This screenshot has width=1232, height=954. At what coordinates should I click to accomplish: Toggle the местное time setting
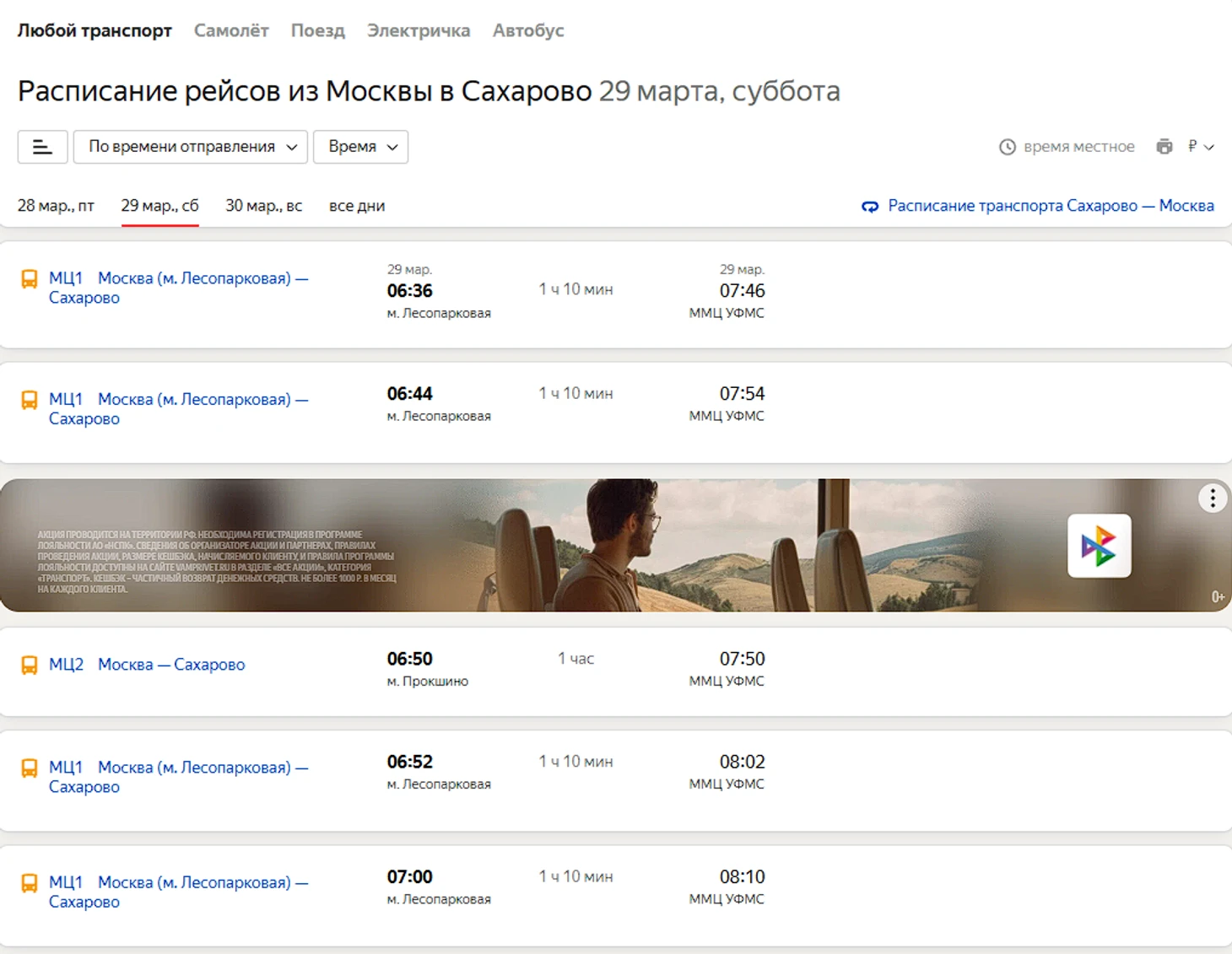(1078, 147)
